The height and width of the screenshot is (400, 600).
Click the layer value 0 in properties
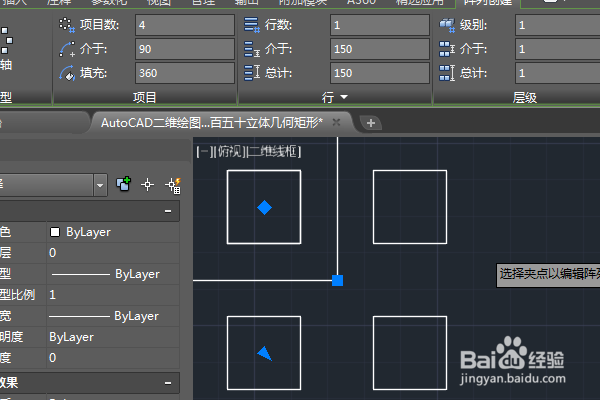[x=113, y=253]
